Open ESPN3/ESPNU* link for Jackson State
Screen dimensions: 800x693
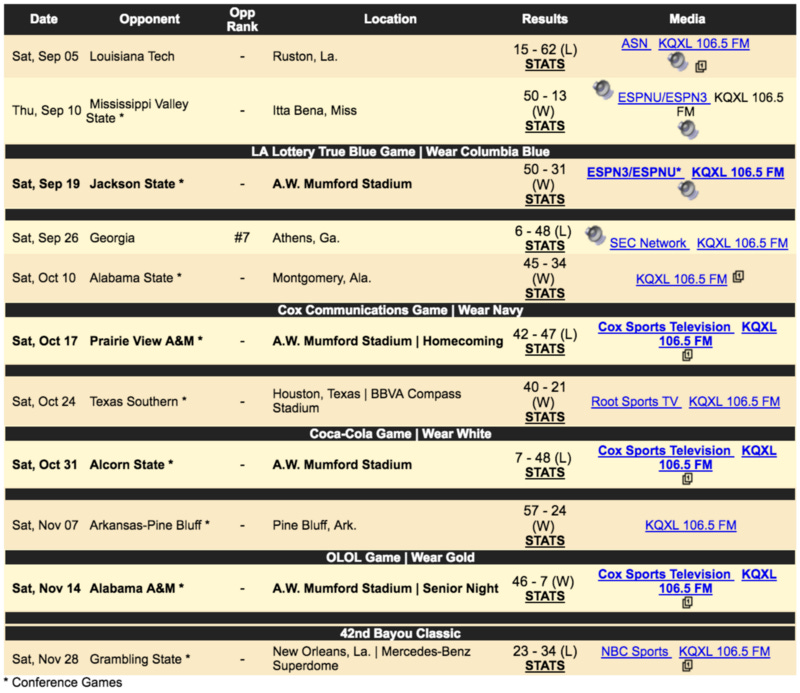(x=634, y=172)
